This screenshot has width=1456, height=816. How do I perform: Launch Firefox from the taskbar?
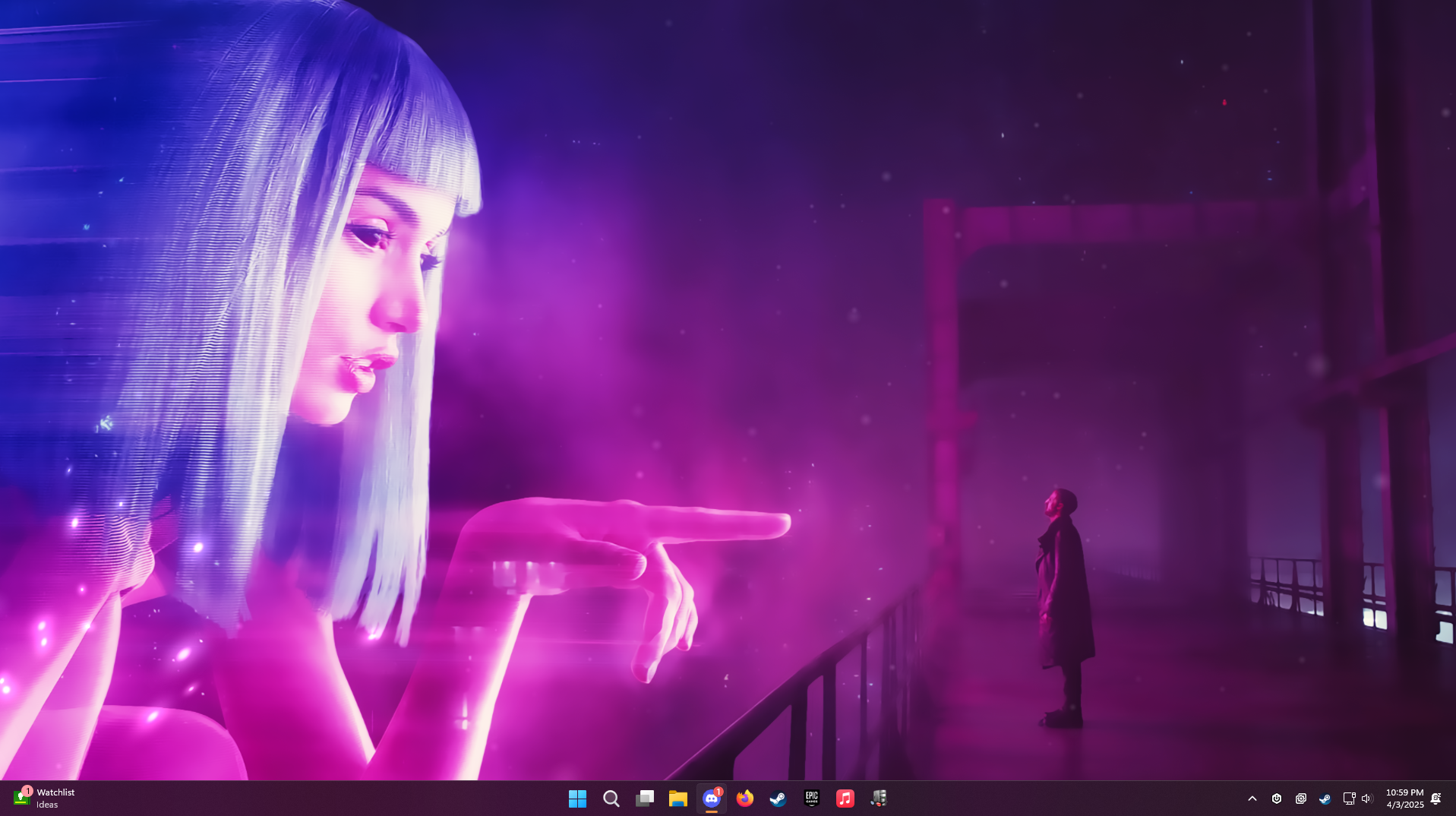[x=745, y=799]
